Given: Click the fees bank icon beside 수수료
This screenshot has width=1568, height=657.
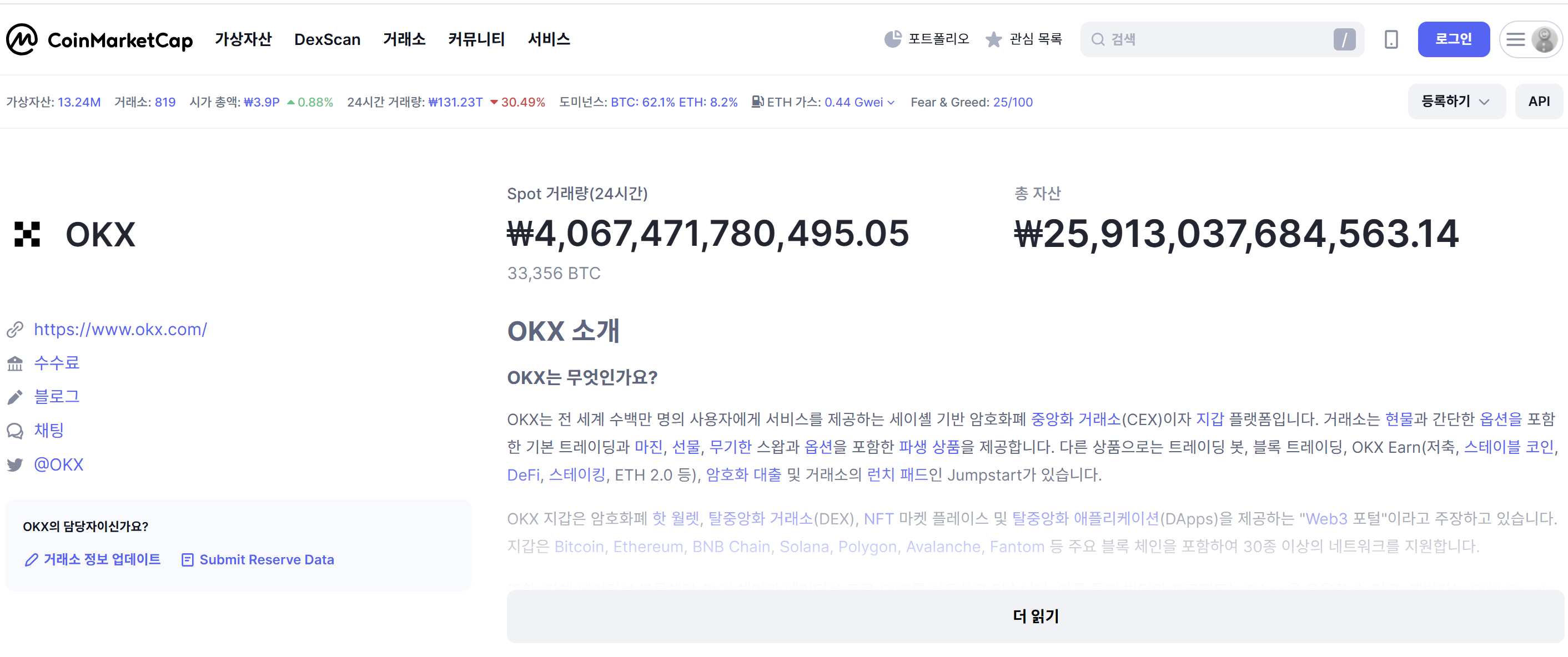Looking at the screenshot, I should (15, 363).
